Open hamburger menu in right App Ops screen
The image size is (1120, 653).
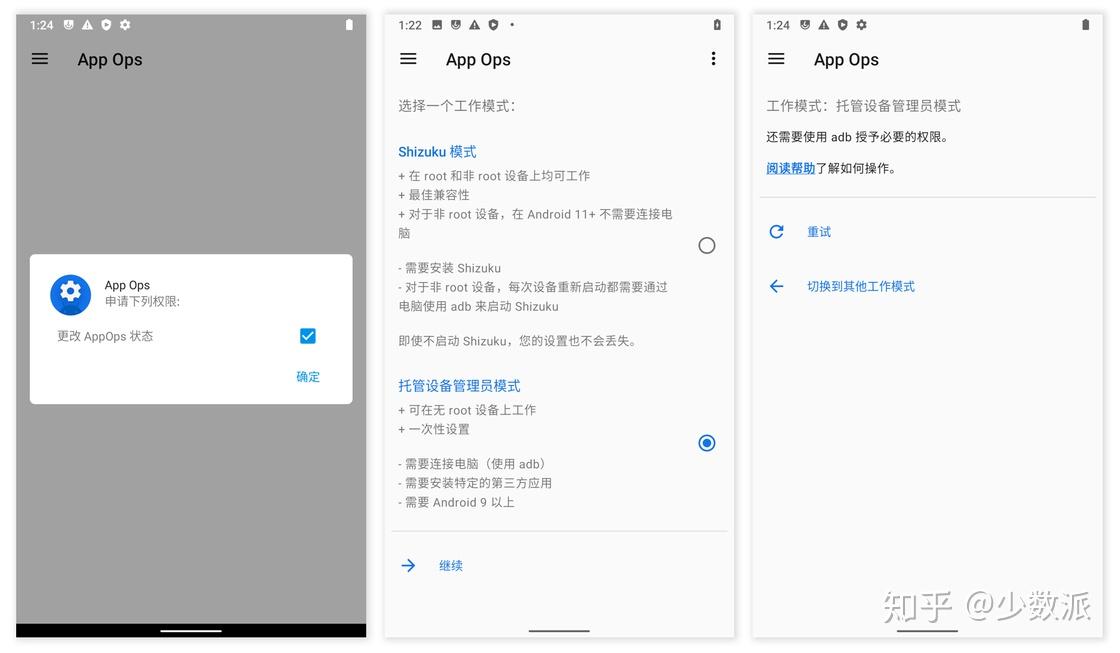[776, 59]
